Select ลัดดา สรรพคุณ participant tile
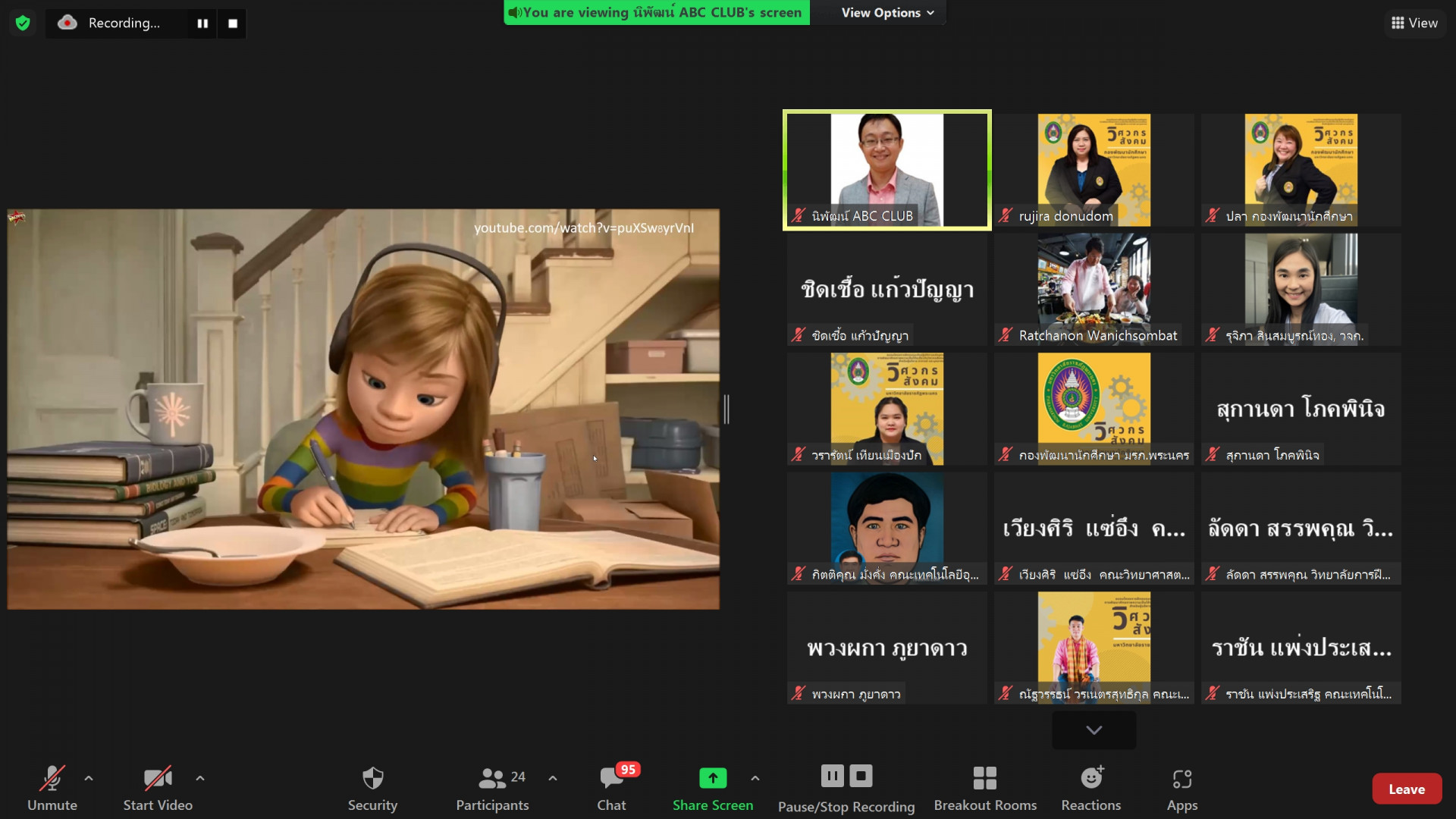The image size is (1456, 819). coord(1301,528)
